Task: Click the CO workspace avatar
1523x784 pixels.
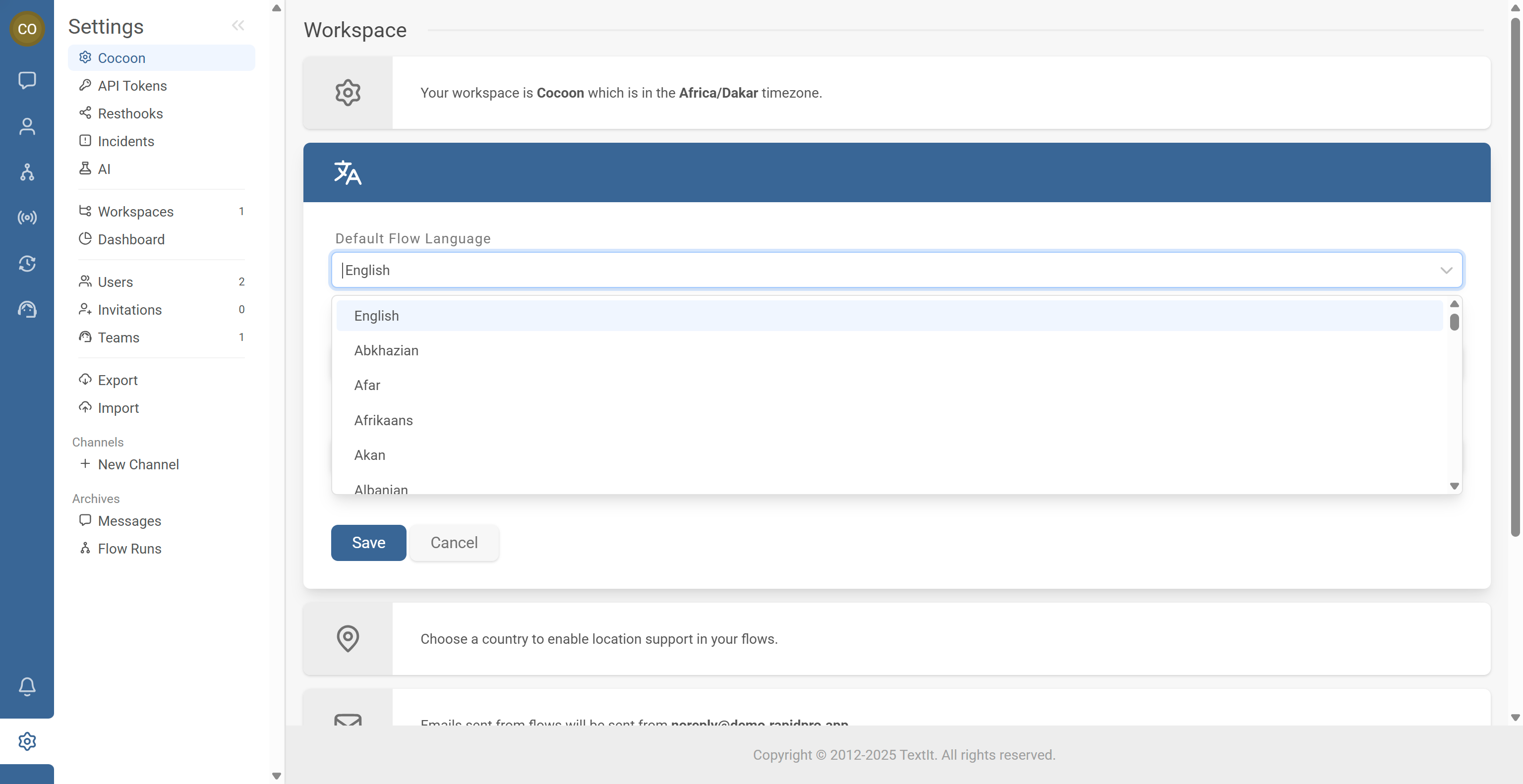Action: coord(27,28)
